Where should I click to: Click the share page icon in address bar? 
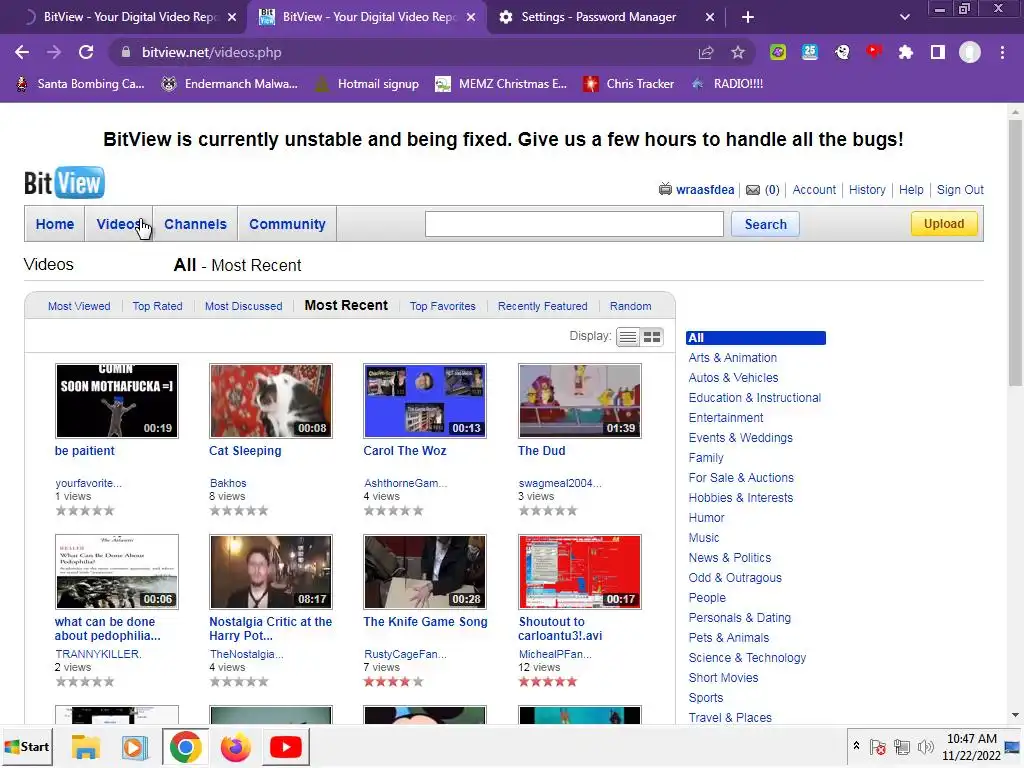[705, 52]
